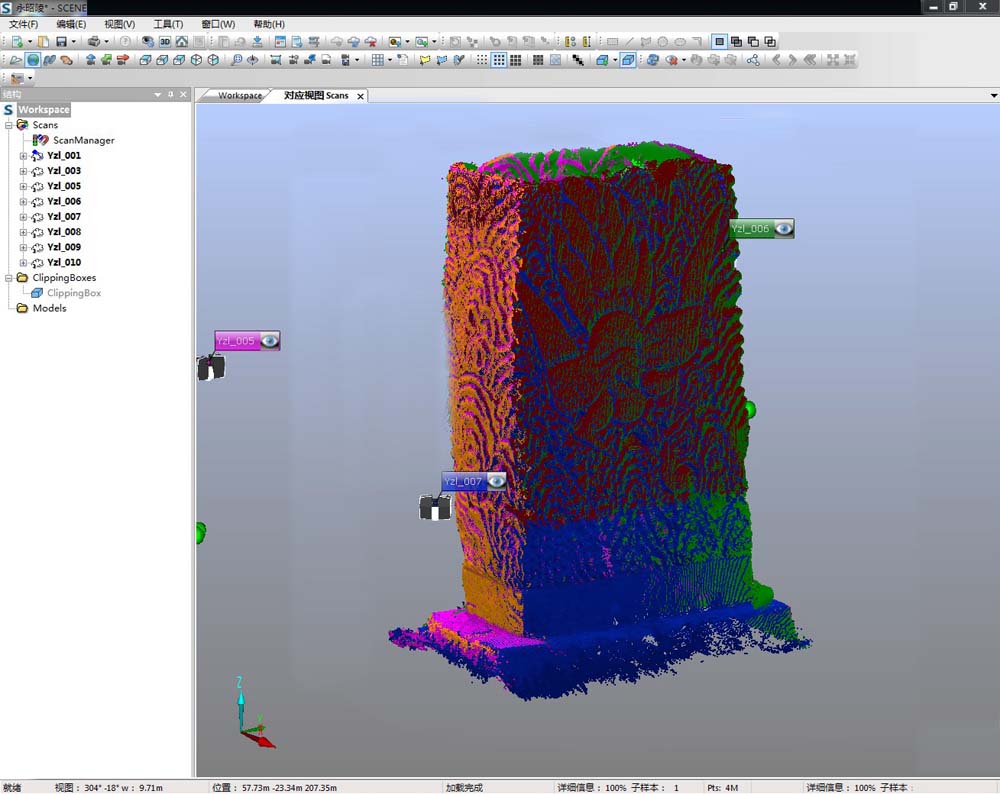Viewport: 1000px width, 794px height.
Task: Click the globe navigation mode icon
Action: click(x=33, y=60)
